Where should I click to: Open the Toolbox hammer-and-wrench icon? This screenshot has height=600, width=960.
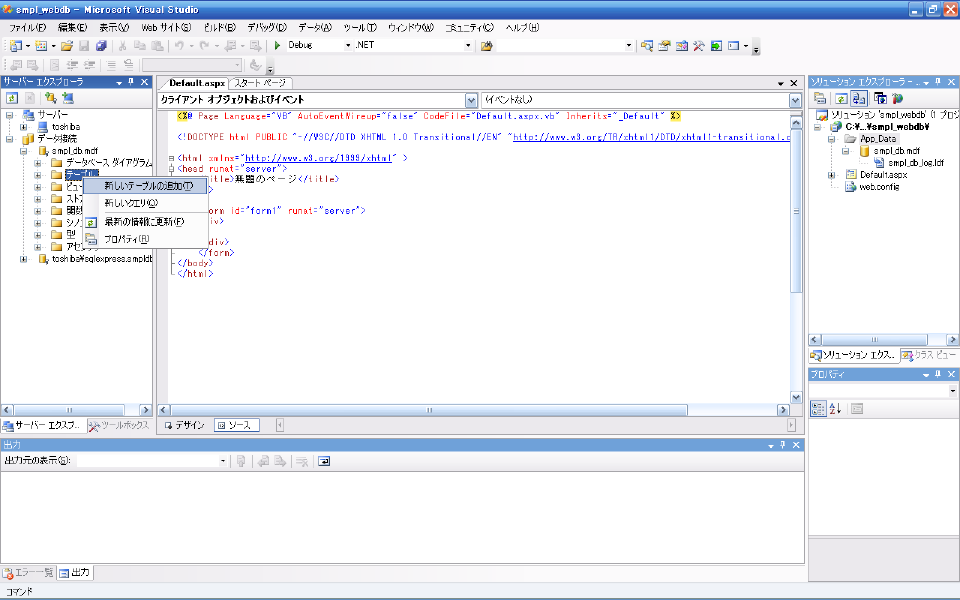699,46
